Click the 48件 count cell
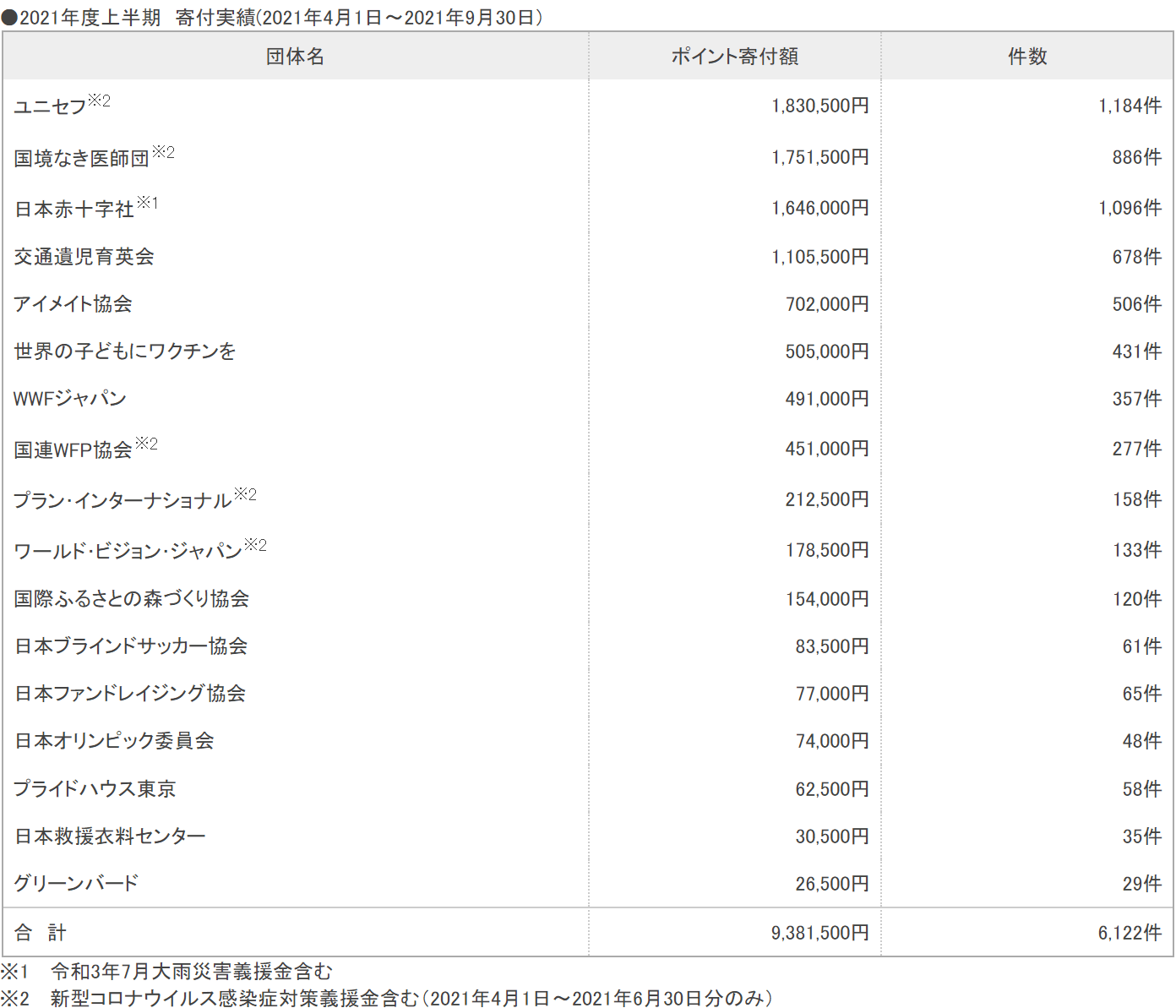Screen dimensions: 1176x1008 coord(1142,741)
